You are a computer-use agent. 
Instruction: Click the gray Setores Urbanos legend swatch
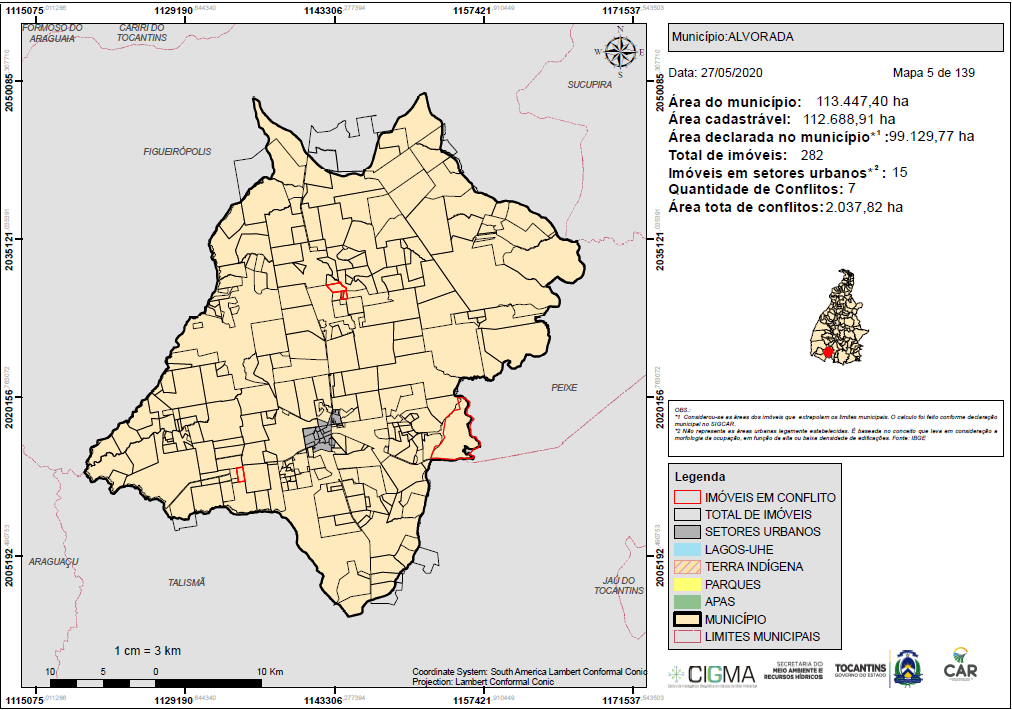tap(687, 532)
